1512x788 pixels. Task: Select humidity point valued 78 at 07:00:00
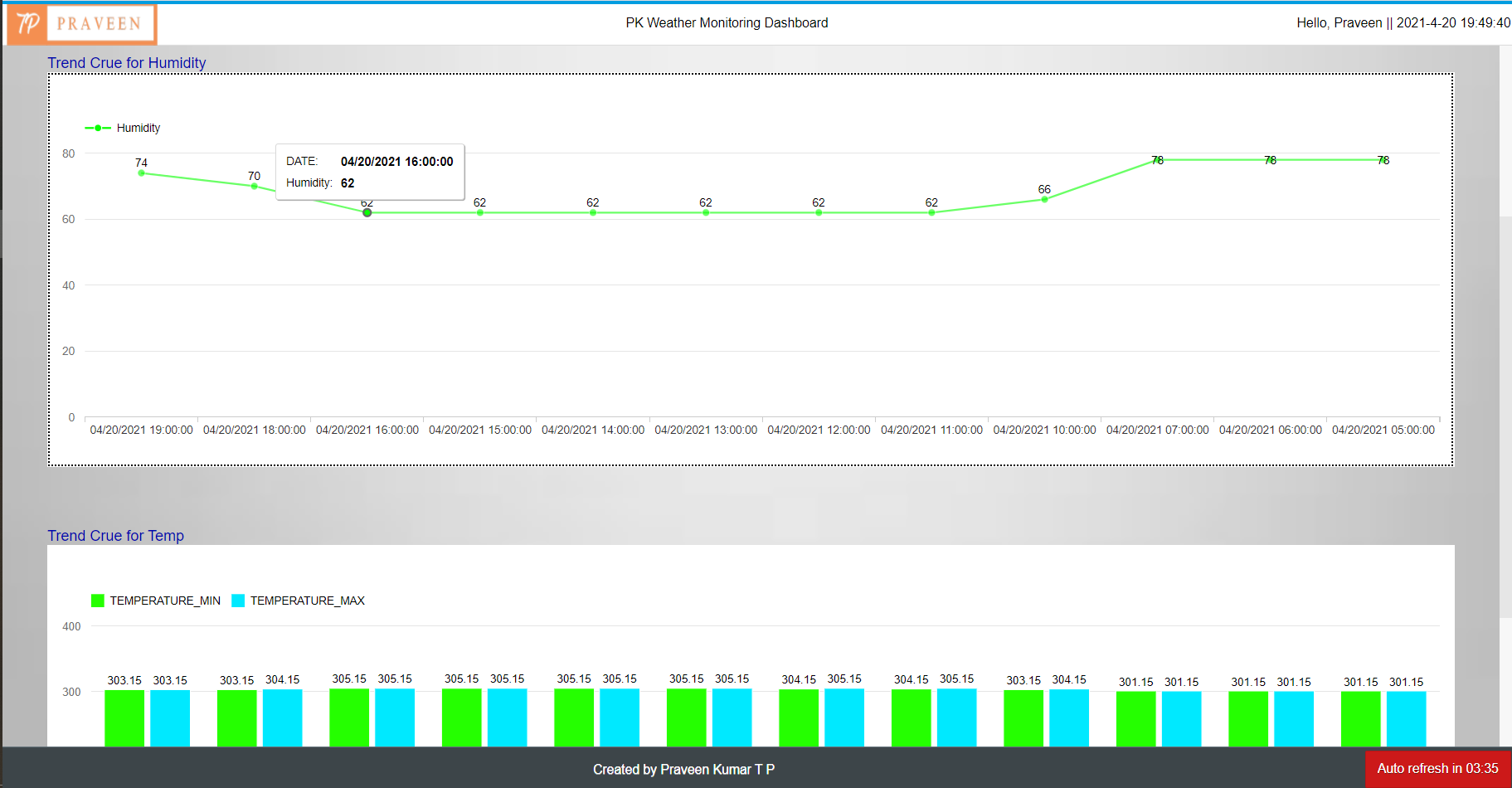click(1157, 160)
